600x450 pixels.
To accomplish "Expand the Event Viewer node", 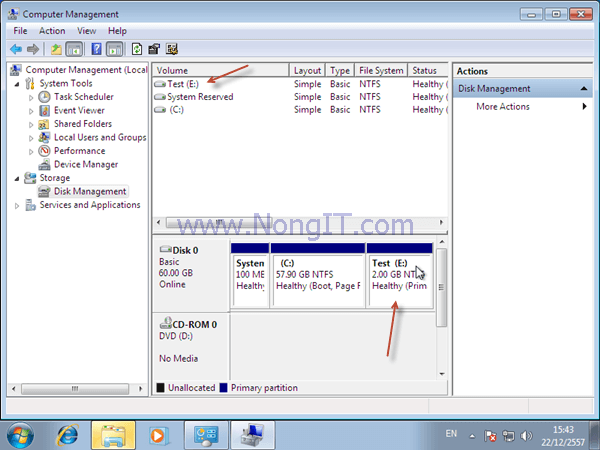I will [31, 111].
